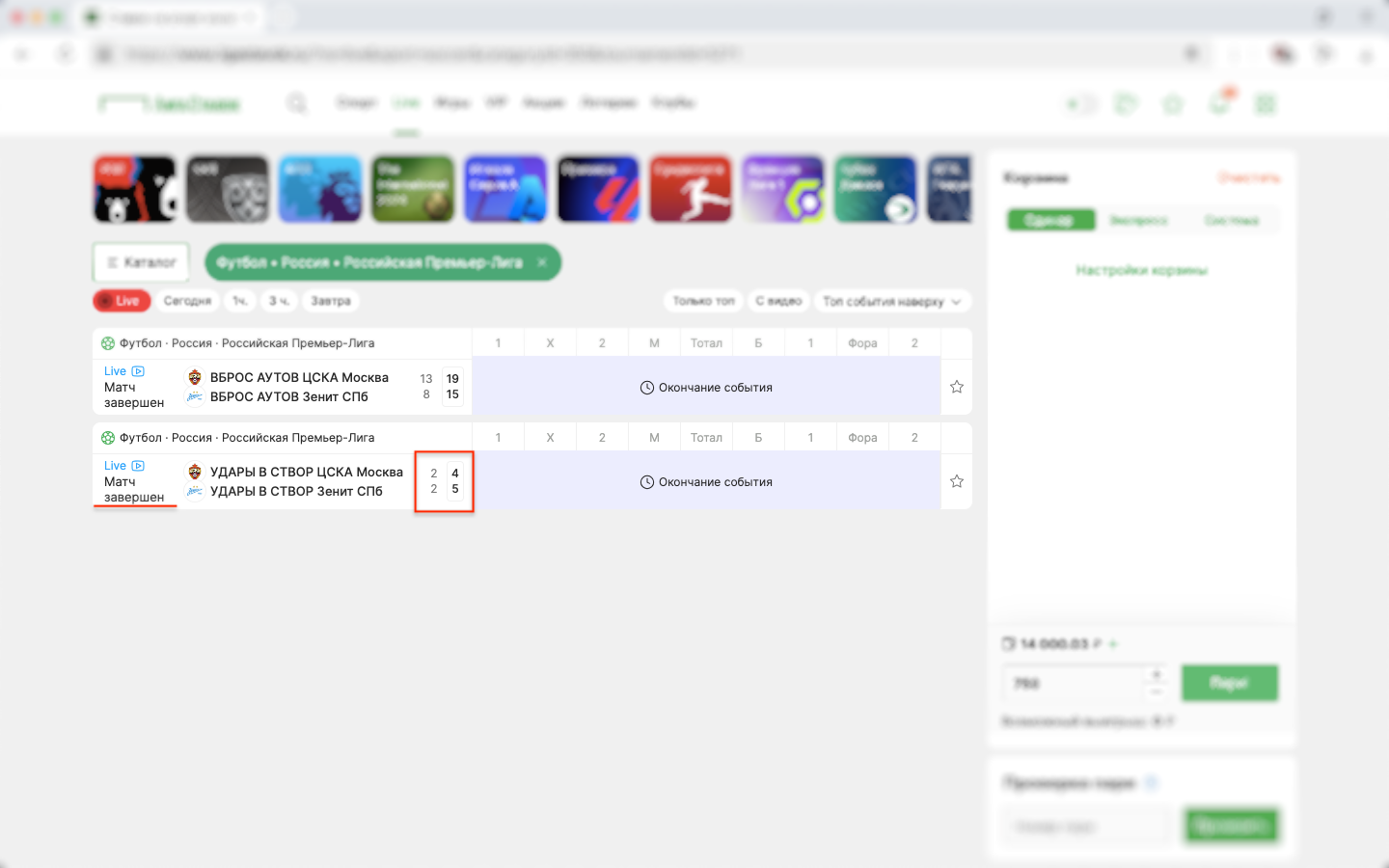Open live video icon for ВБРОС АУТОВ match
Viewport: 1389px width, 868px height.
pos(138,371)
